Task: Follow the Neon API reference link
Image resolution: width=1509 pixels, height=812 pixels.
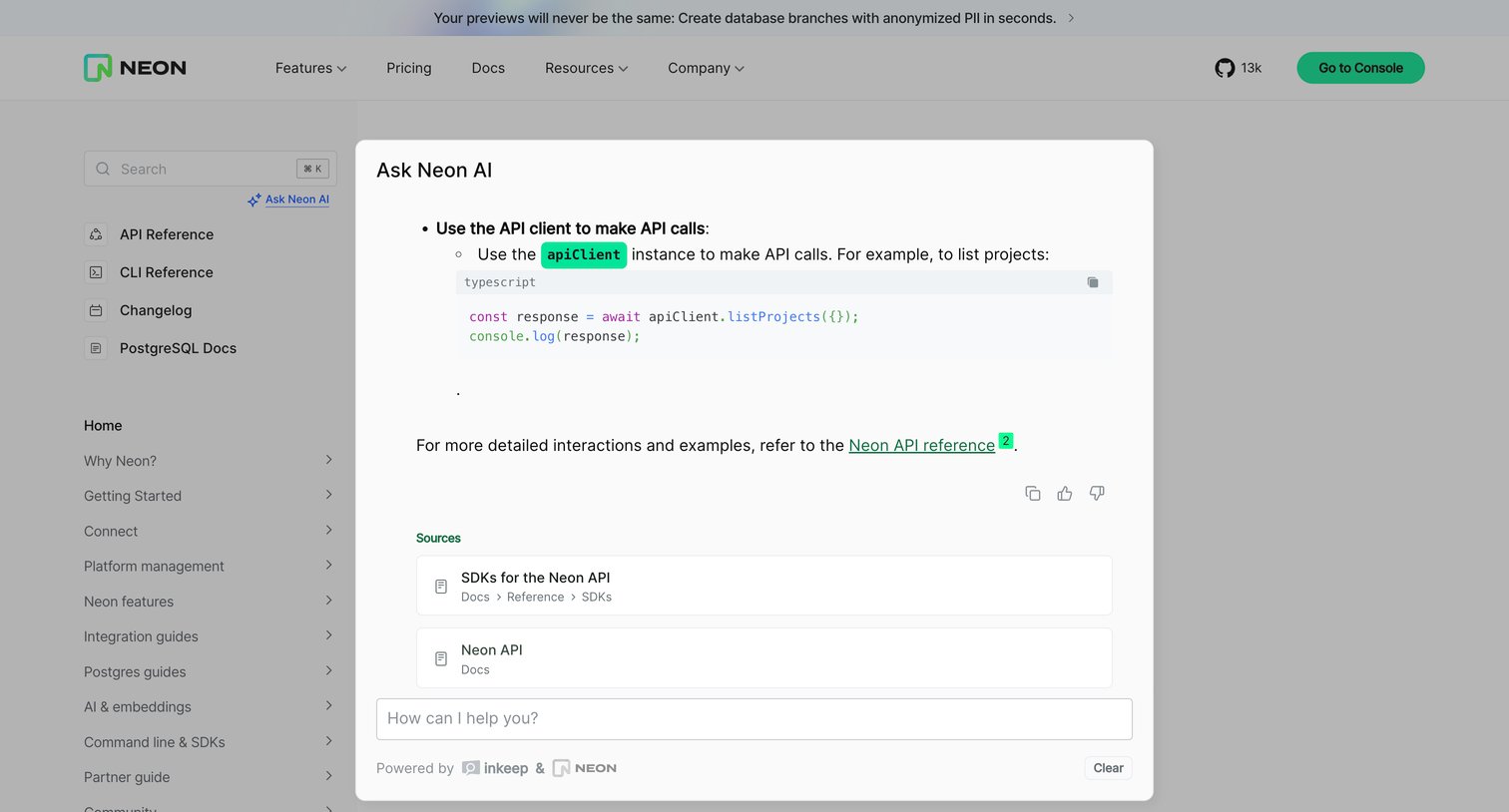Action: pos(921,446)
